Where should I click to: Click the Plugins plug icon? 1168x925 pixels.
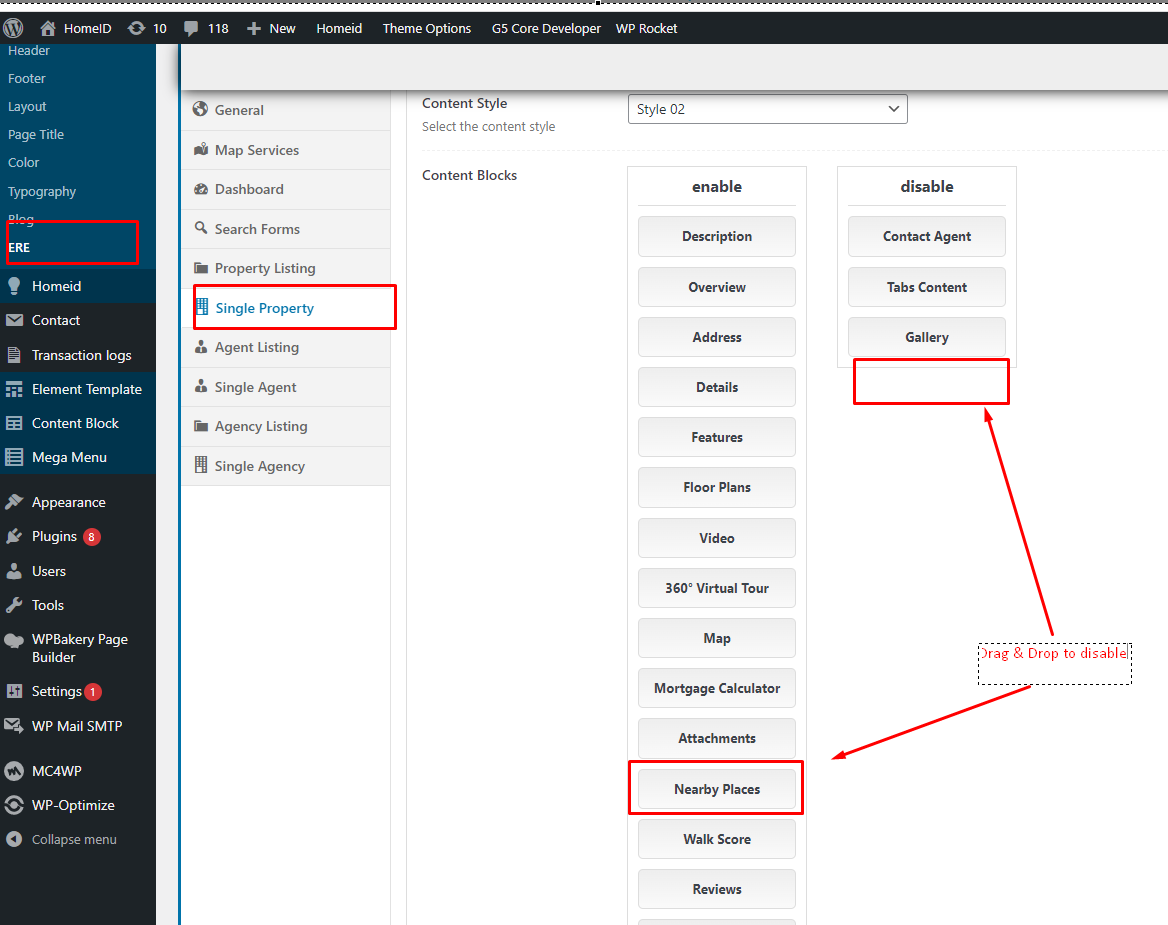pyautogui.click(x=14, y=536)
